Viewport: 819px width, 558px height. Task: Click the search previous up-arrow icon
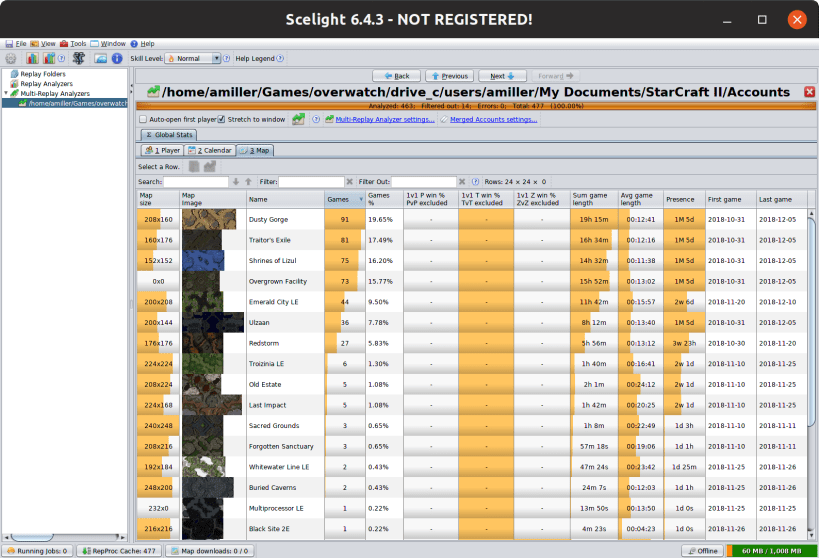pos(249,182)
